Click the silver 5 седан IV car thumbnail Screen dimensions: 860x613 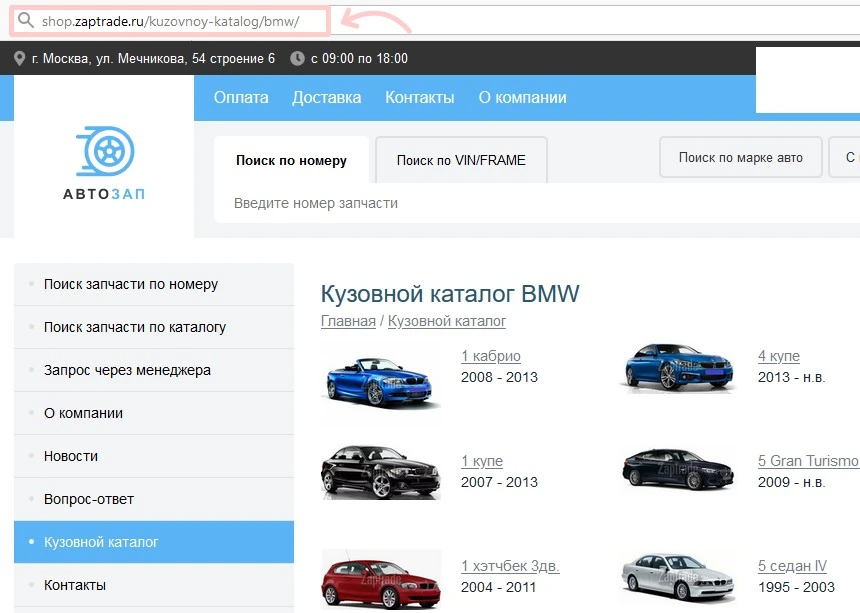[x=678, y=578]
